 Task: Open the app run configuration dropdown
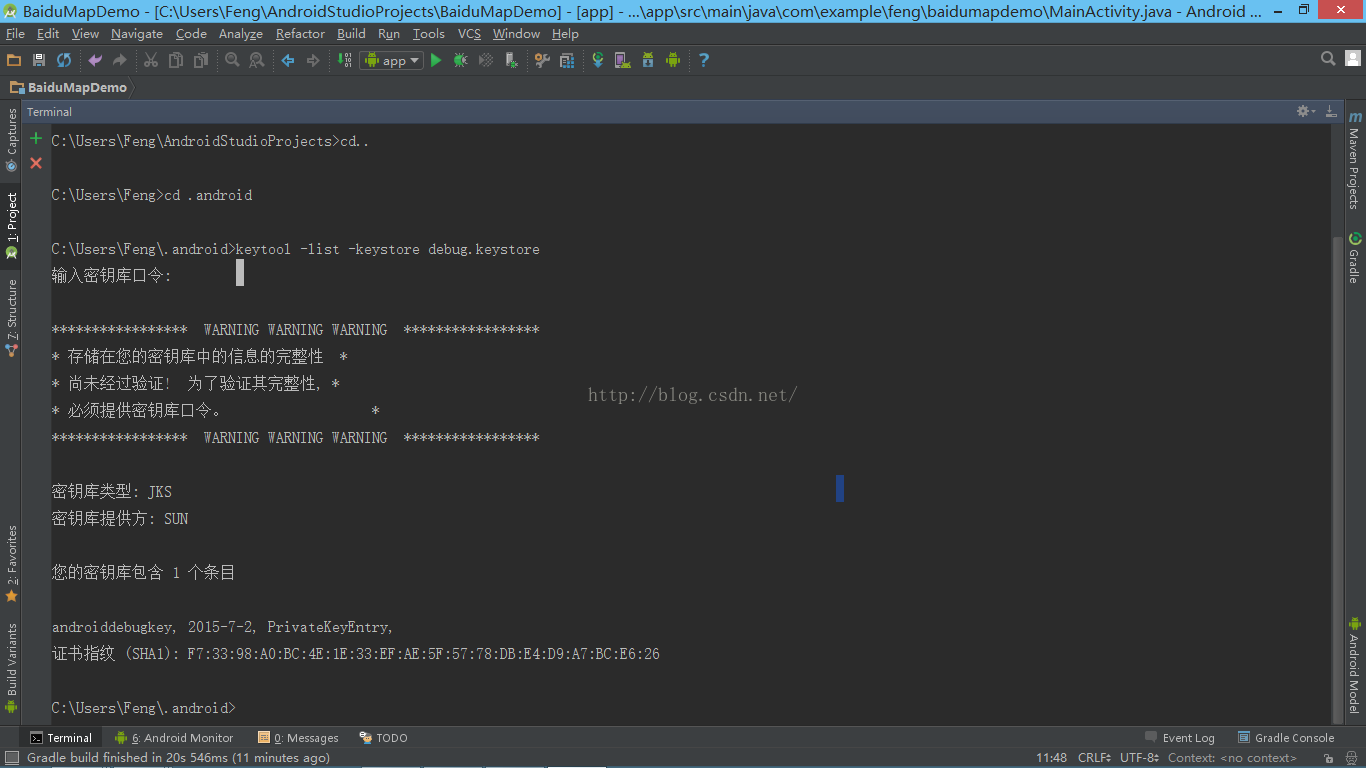[391, 60]
